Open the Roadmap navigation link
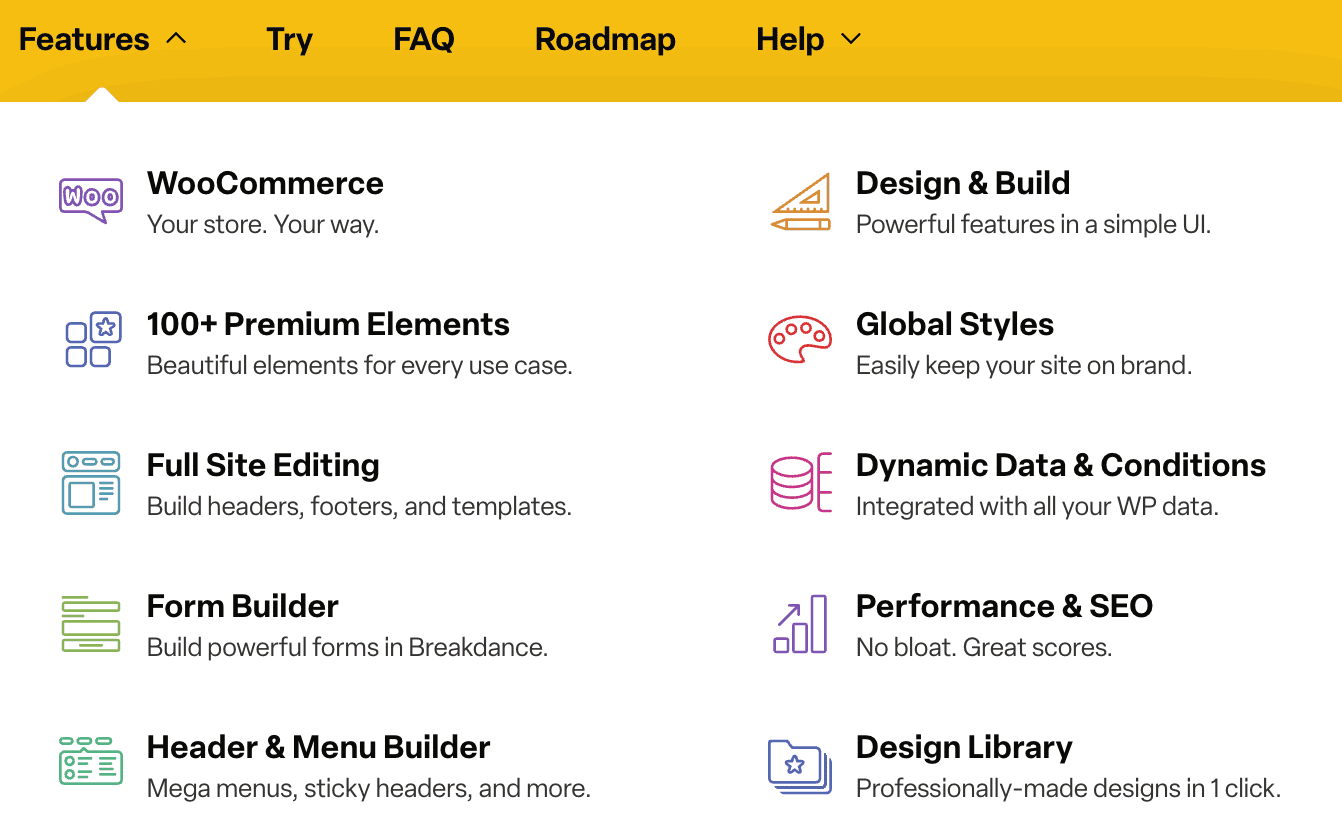 605,40
